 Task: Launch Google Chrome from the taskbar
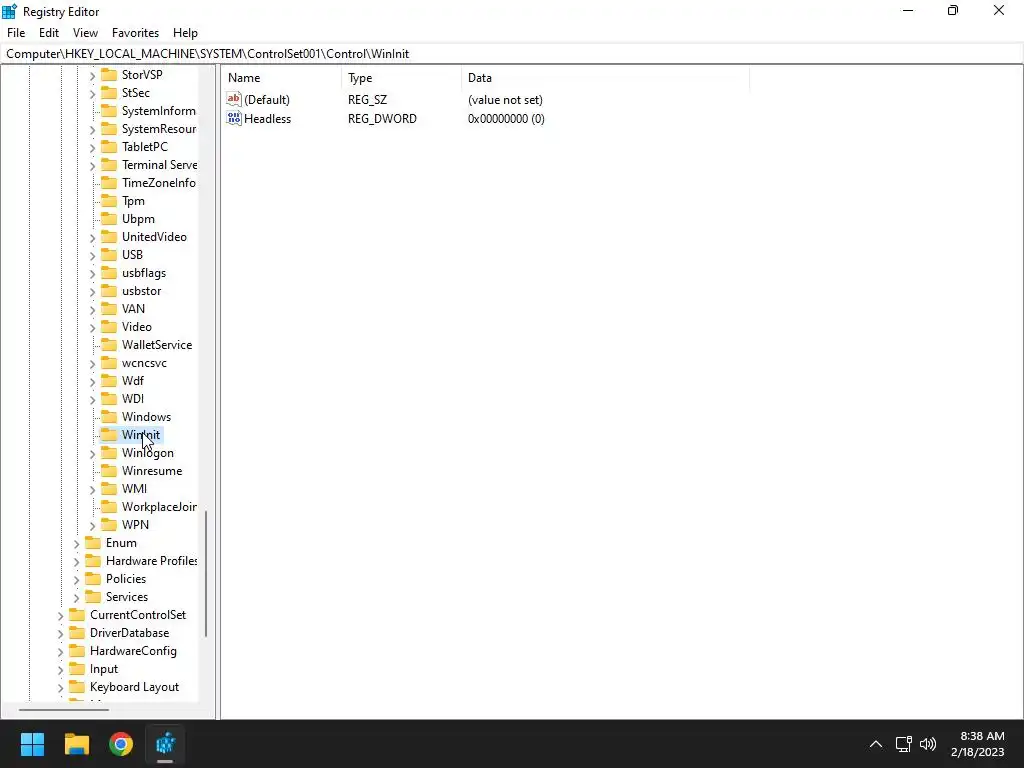[x=121, y=744]
